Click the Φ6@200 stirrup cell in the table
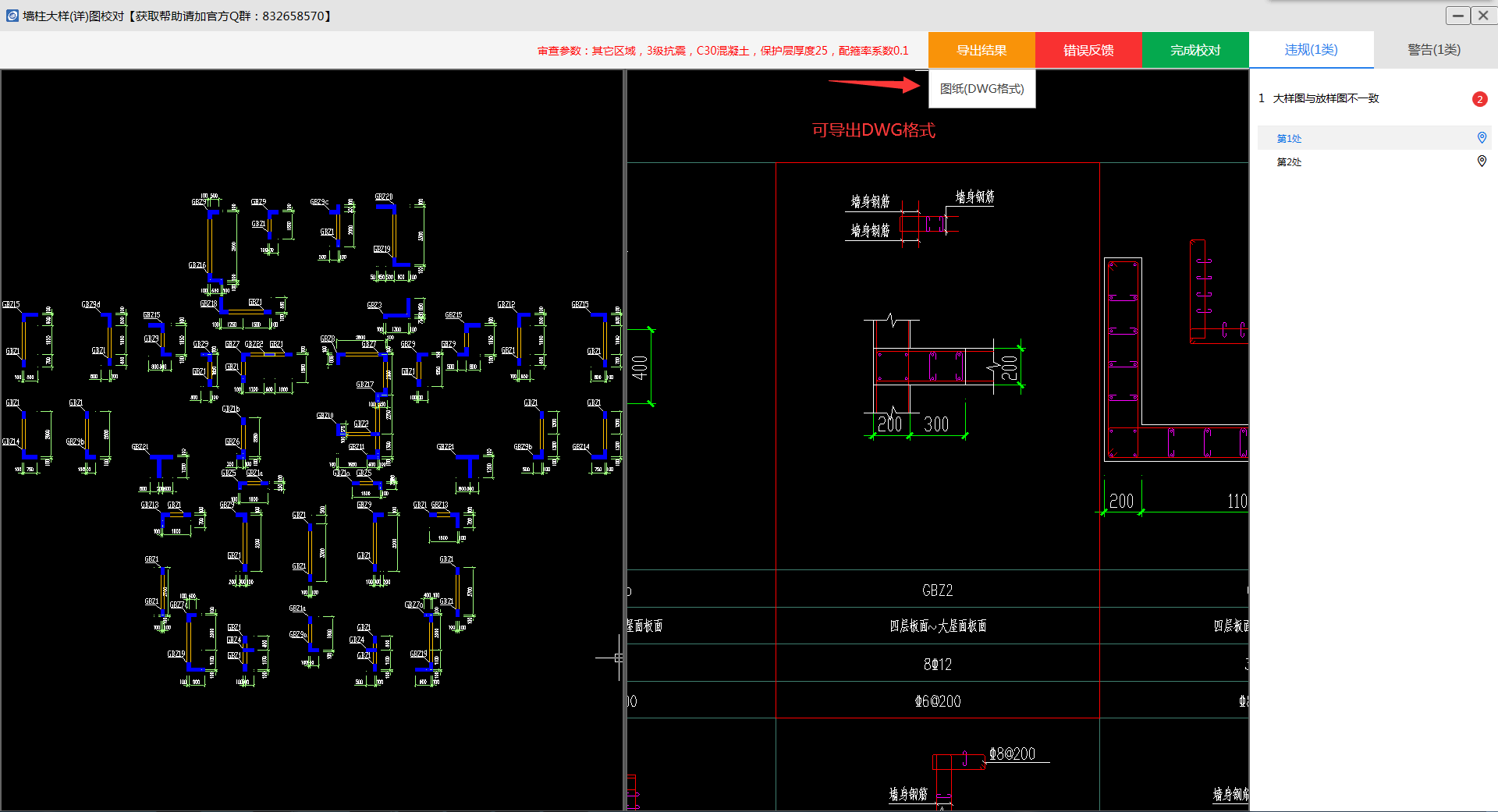This screenshot has width=1498, height=812. click(937, 701)
